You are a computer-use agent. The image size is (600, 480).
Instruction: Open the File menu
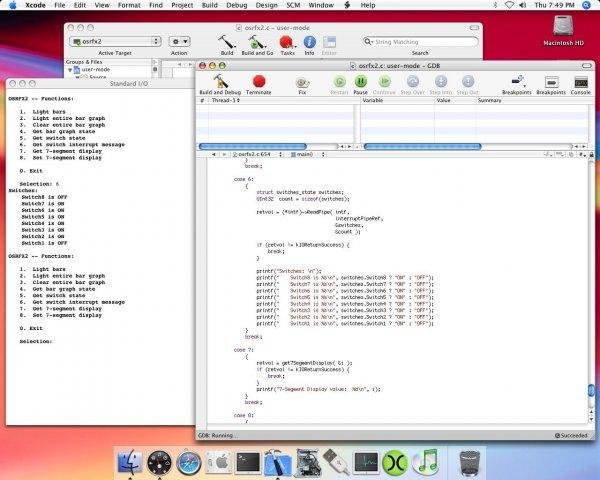pyautogui.click(x=60, y=5)
